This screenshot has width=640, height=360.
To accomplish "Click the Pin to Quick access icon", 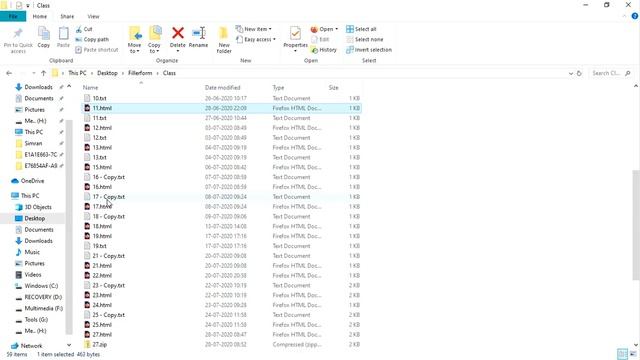I will [18, 33].
